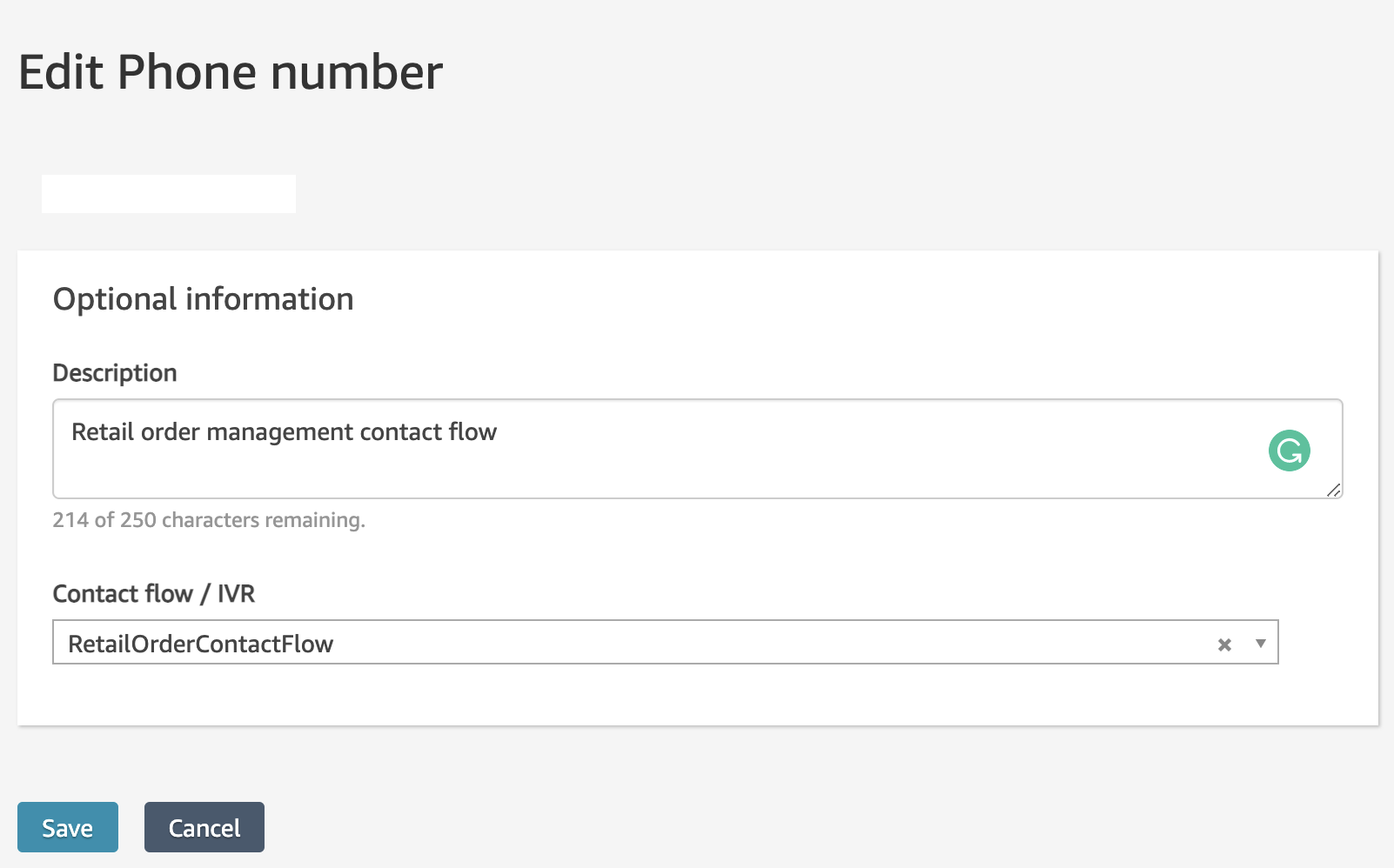
Task: Expand the Contact flow / IVR dropdown arrow
Action: [x=1260, y=644]
